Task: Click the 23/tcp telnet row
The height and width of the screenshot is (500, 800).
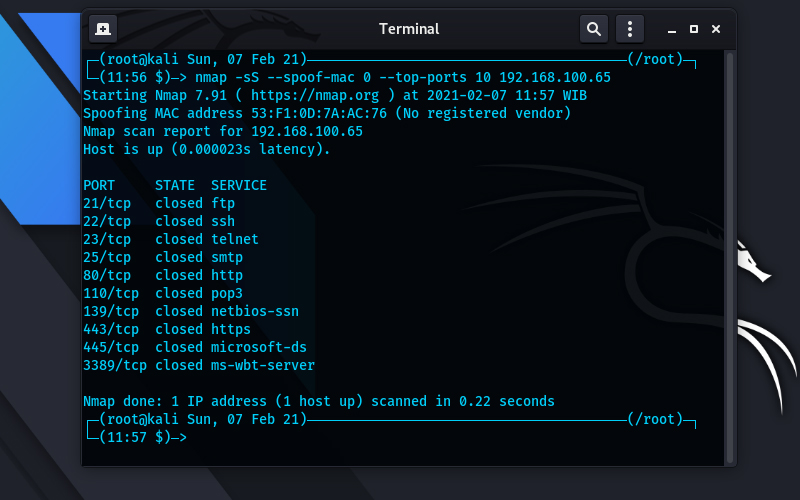Action: [171, 239]
